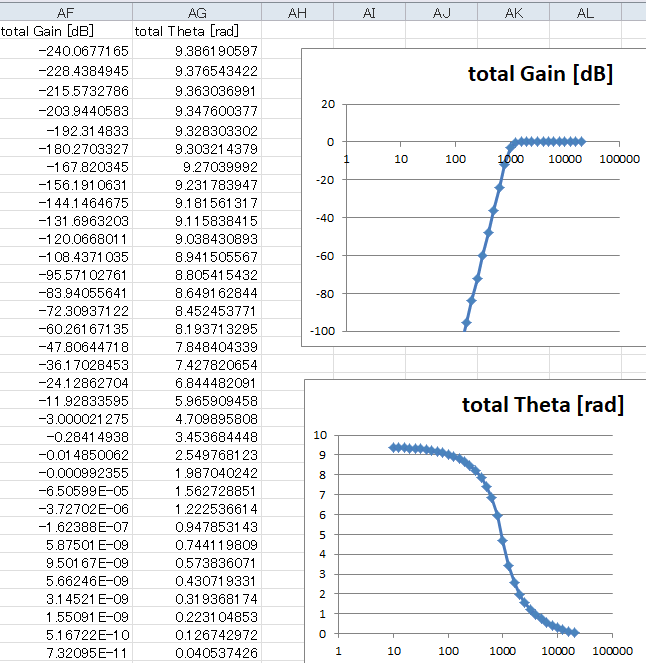
Task: Select the 'total Gain [dB]' header cell
Action: tap(66, 31)
